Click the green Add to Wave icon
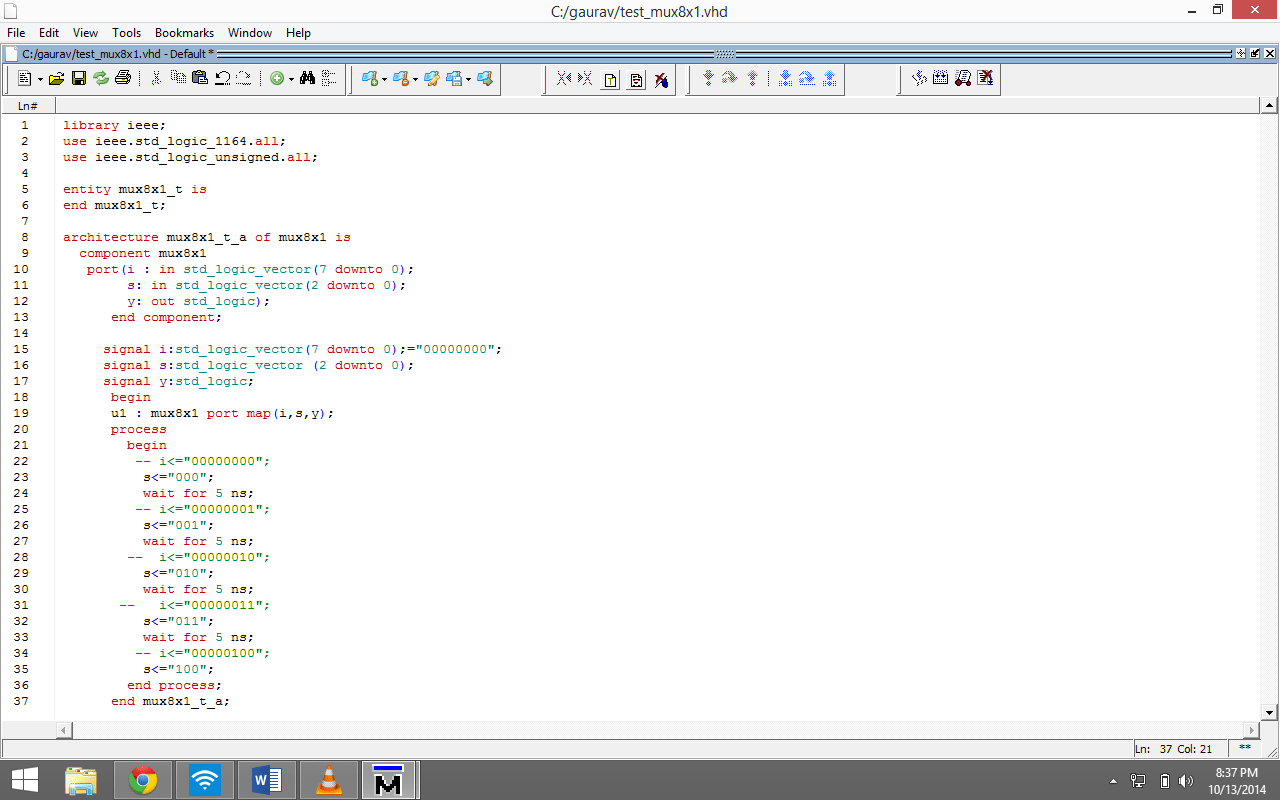This screenshot has width=1280, height=800. pos(277,78)
